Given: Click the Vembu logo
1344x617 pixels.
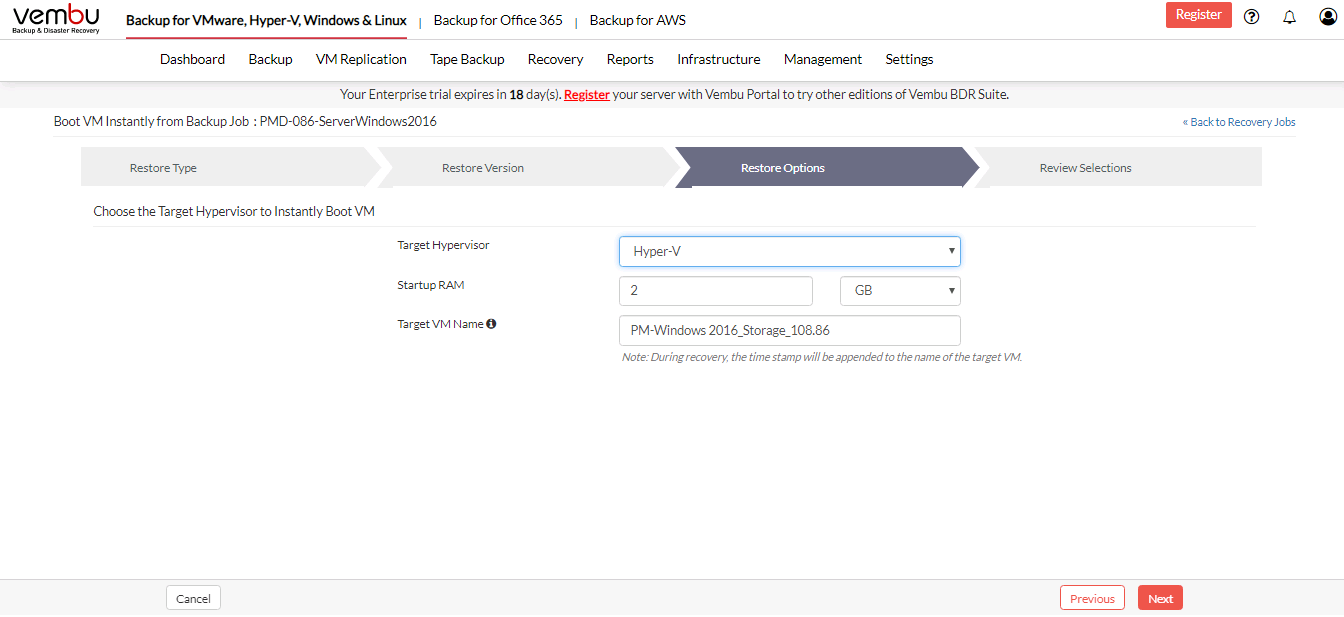Looking at the screenshot, I should coord(56,19).
